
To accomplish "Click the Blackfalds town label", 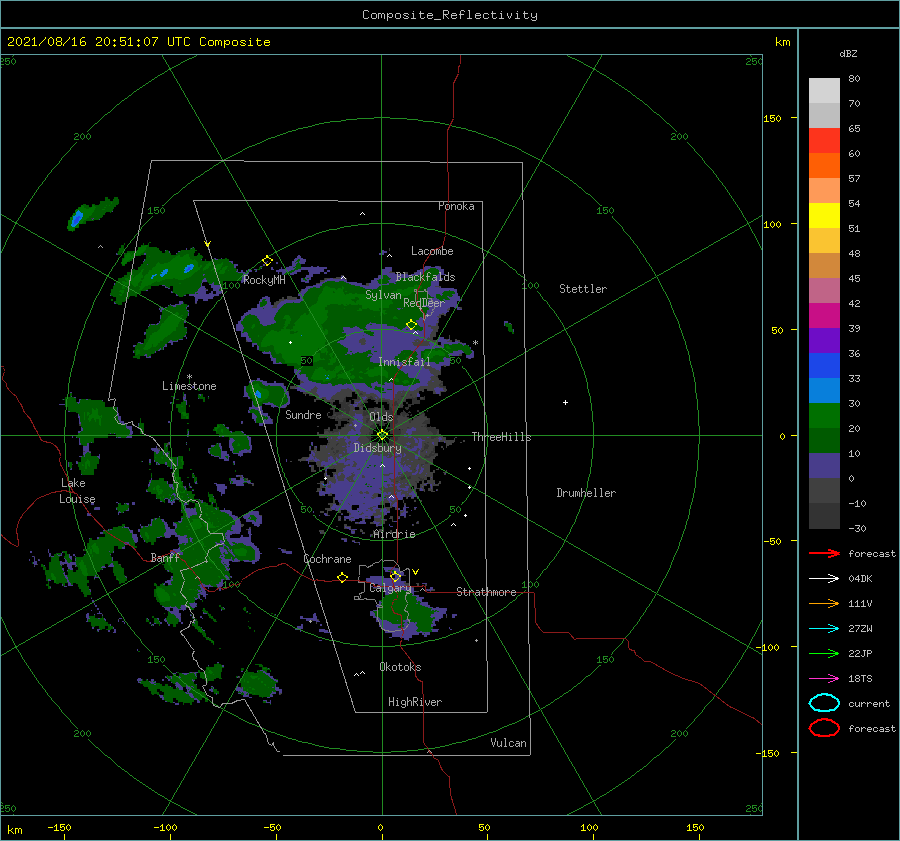I will [425, 277].
